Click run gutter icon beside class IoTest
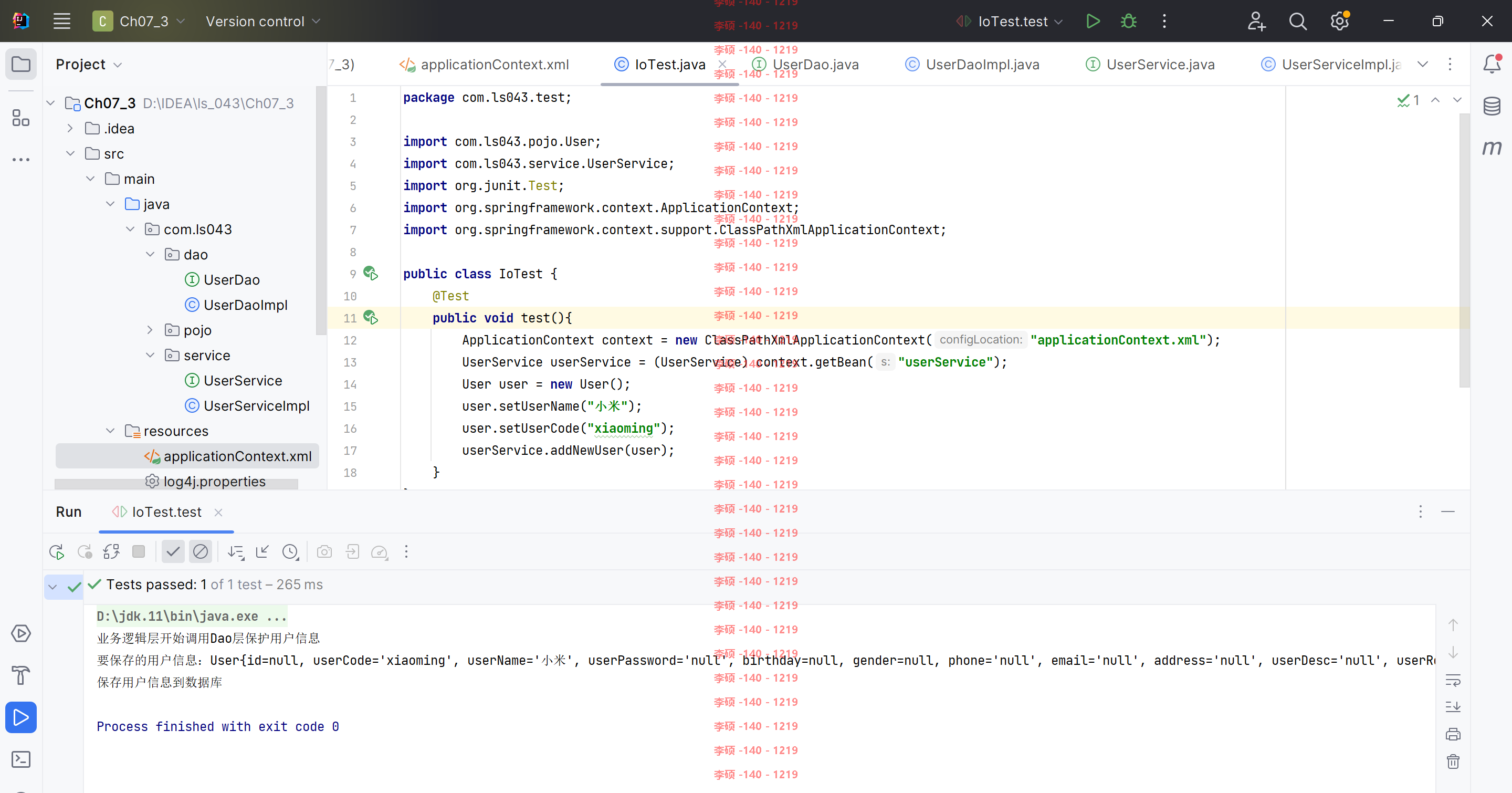This screenshot has height=793, width=1512. click(x=370, y=273)
